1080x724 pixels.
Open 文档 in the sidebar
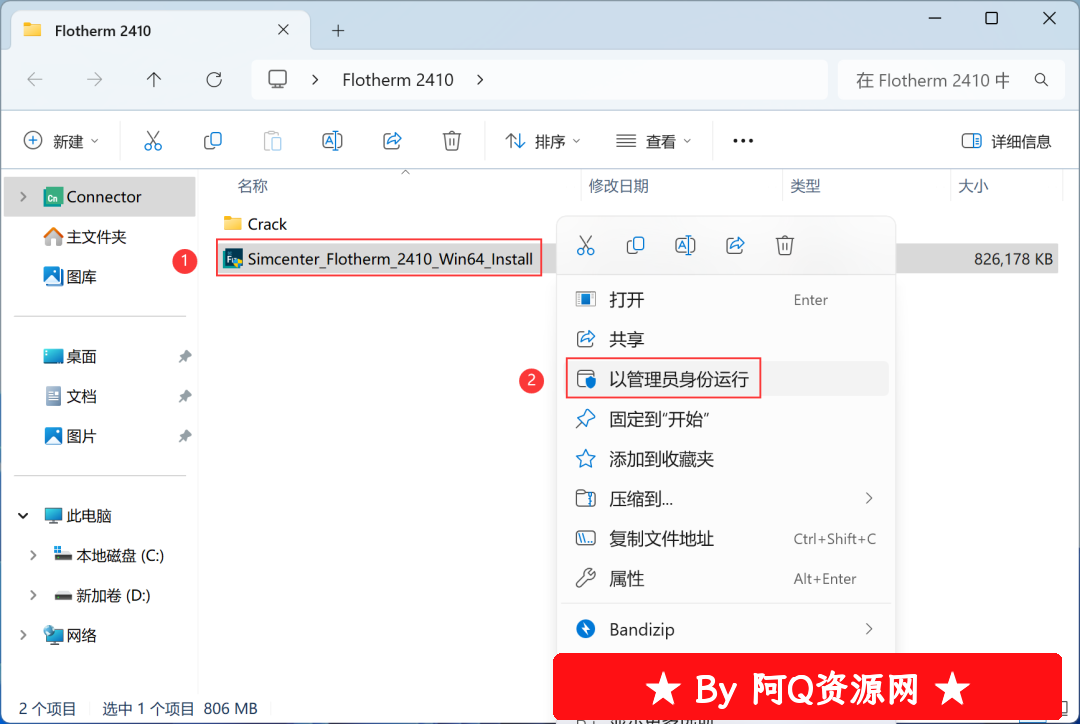pos(70,397)
